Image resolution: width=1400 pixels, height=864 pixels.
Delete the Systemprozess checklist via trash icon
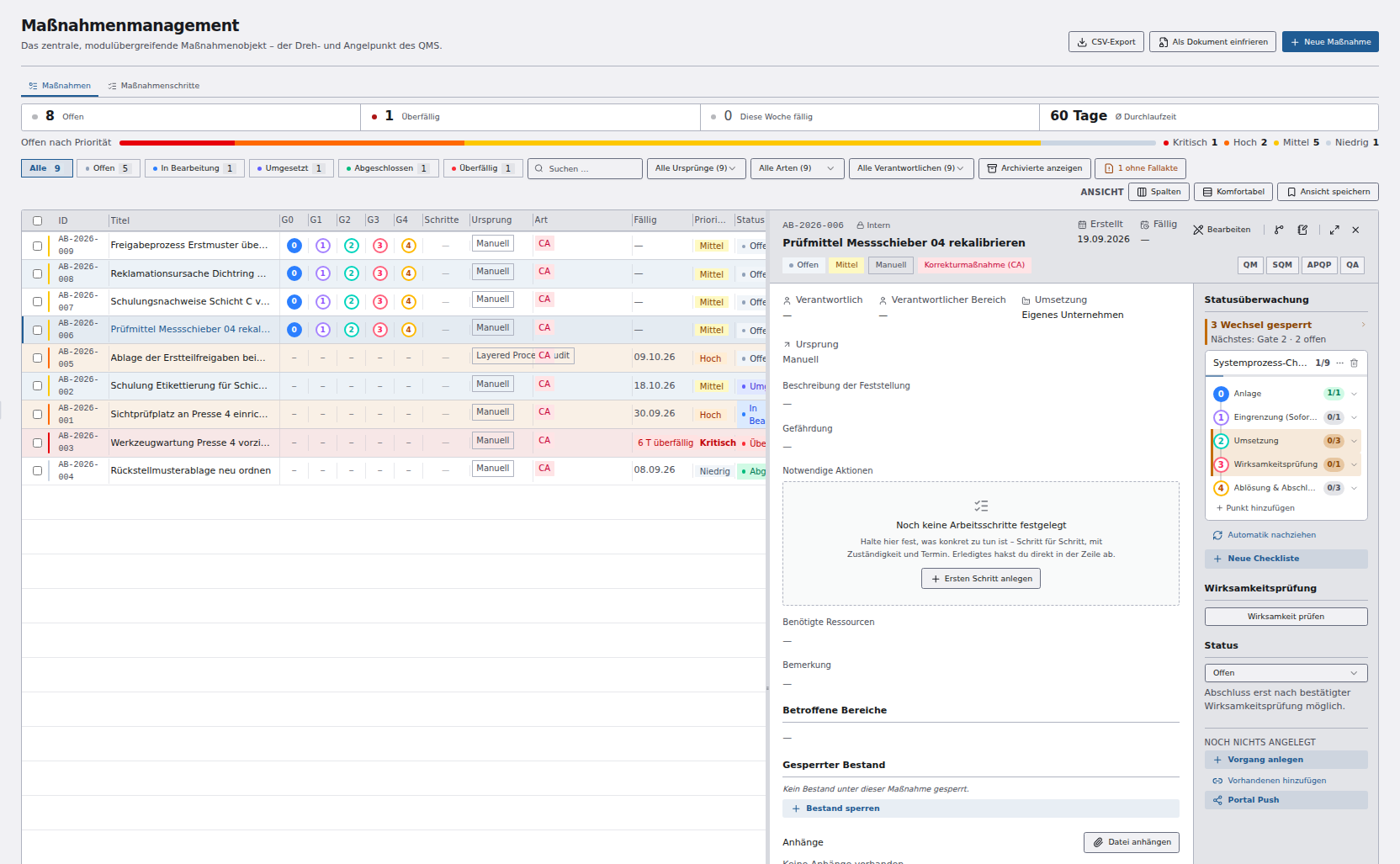[1354, 363]
